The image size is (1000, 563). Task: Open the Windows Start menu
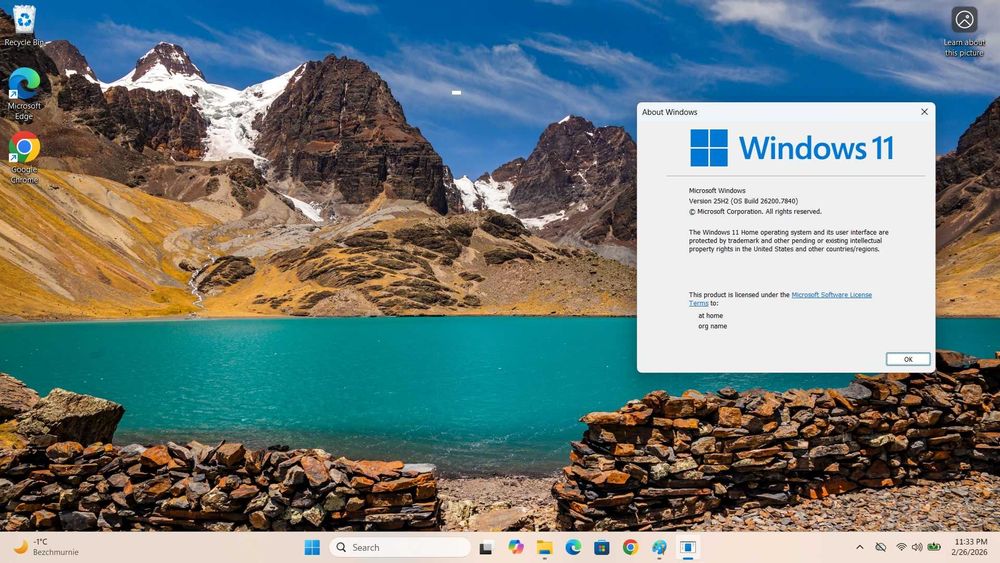tap(312, 547)
